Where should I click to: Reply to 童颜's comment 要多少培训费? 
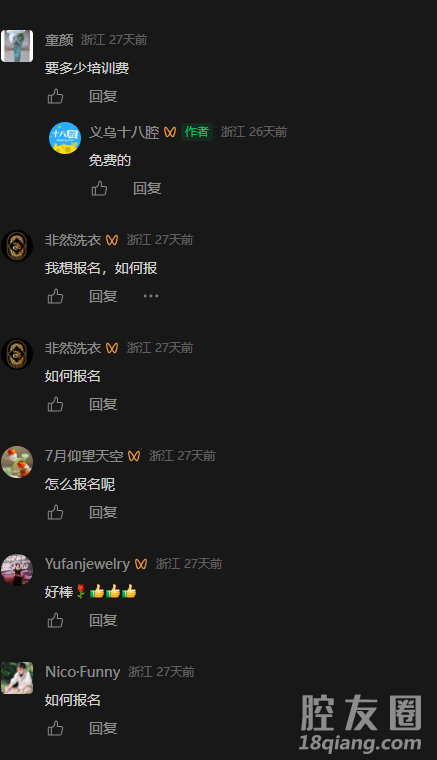point(103,96)
